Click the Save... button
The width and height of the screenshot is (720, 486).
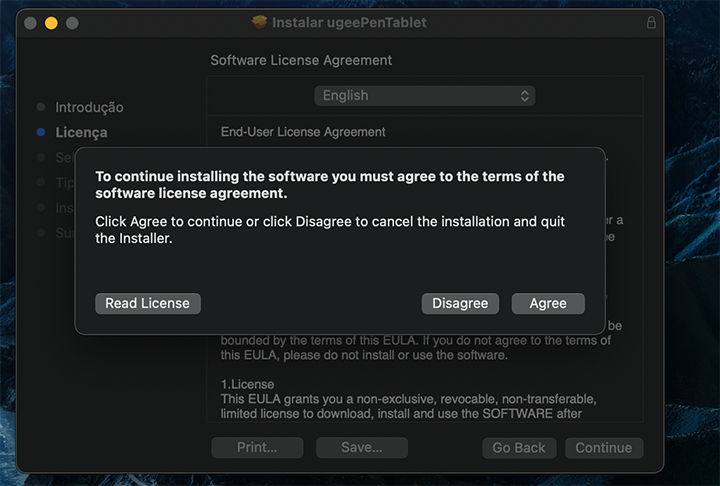click(361, 448)
